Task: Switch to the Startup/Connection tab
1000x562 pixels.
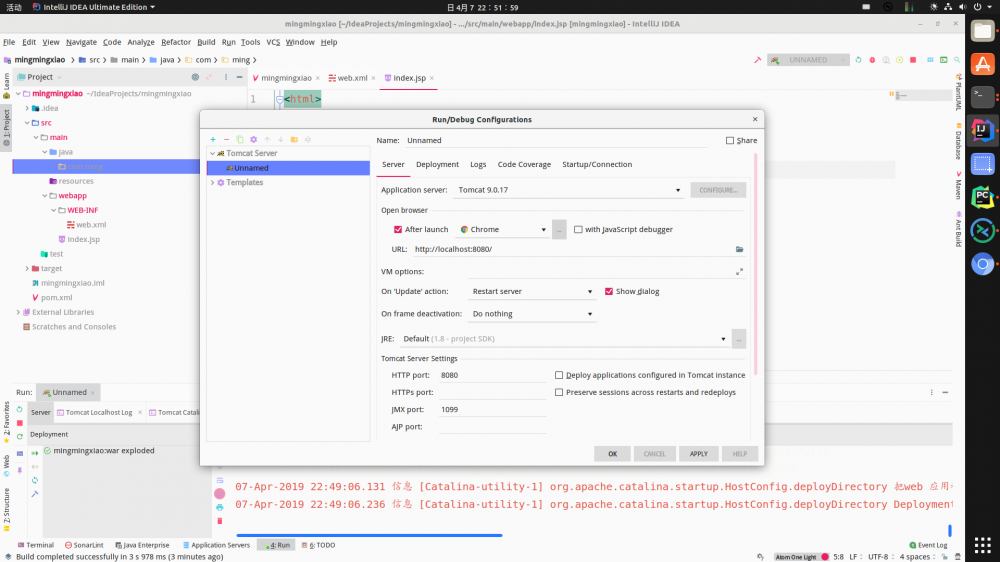Action: [597, 165]
